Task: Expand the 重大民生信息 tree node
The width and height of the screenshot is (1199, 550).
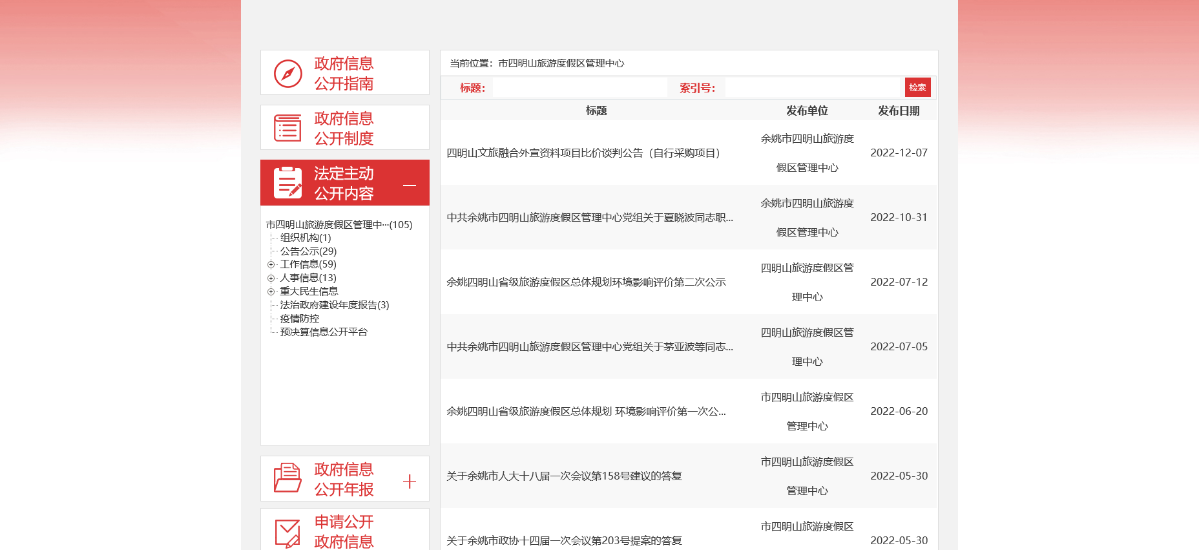Action: [271, 291]
